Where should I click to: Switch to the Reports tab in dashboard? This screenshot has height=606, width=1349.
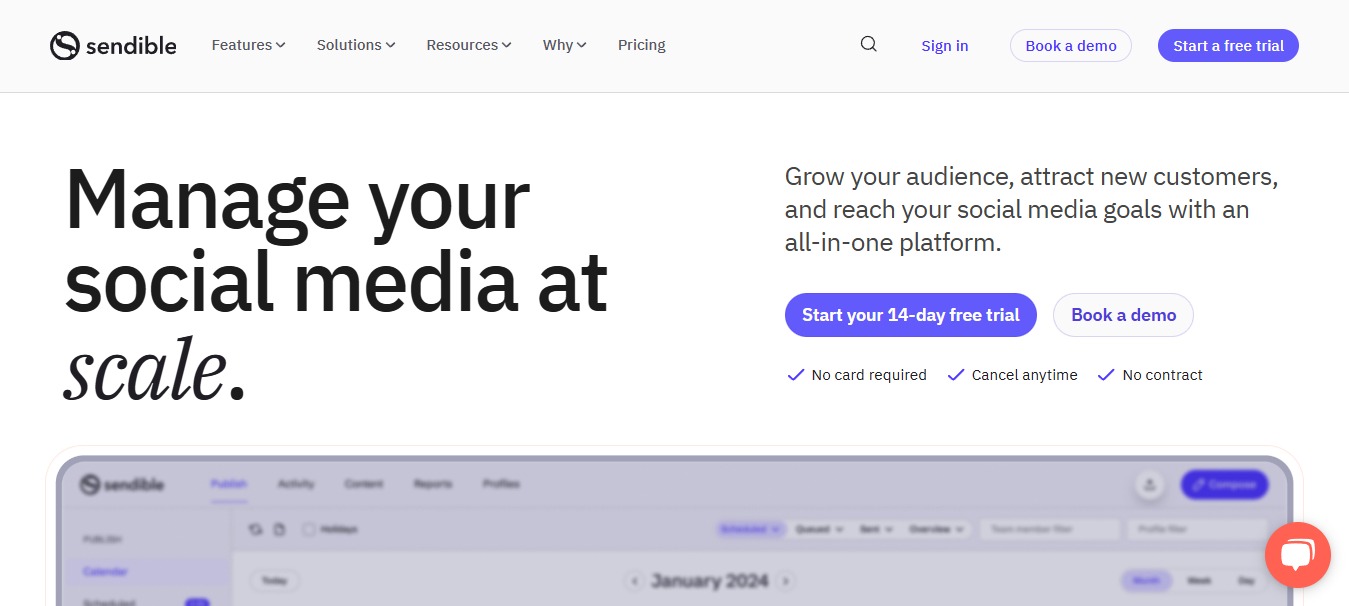[431, 484]
